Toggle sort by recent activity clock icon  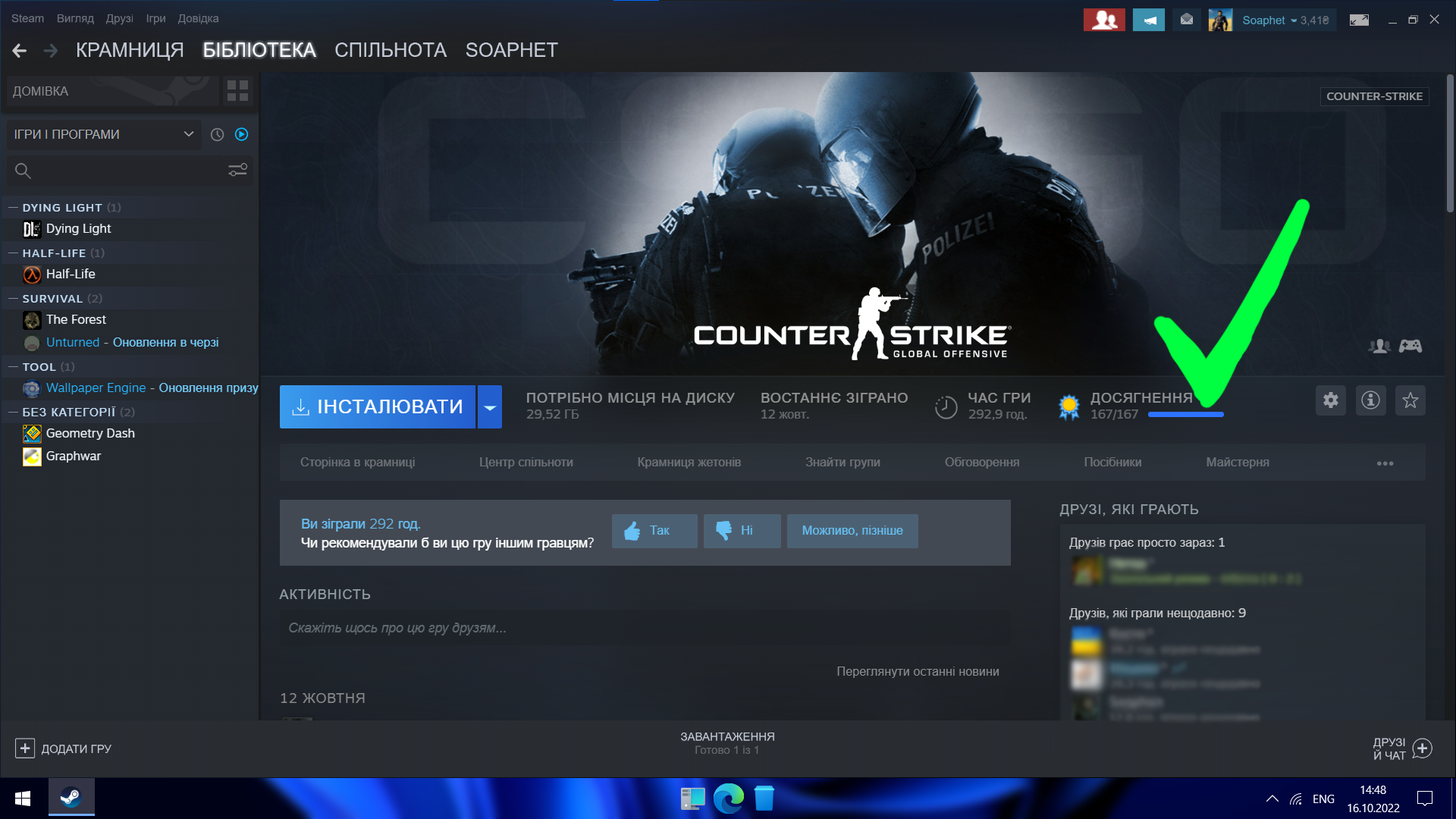pos(217,134)
